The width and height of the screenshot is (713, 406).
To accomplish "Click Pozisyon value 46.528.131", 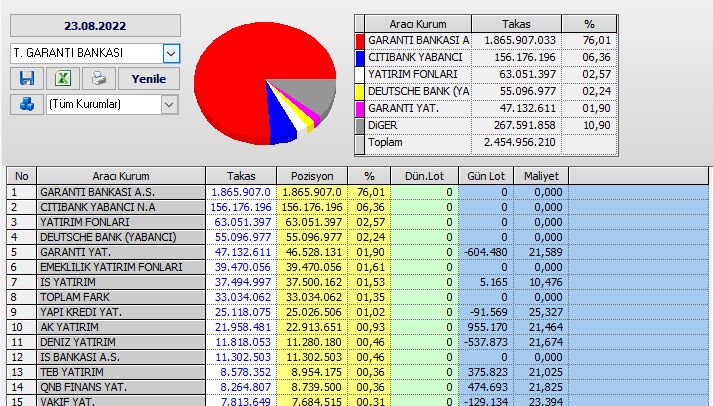I will coord(313,252).
